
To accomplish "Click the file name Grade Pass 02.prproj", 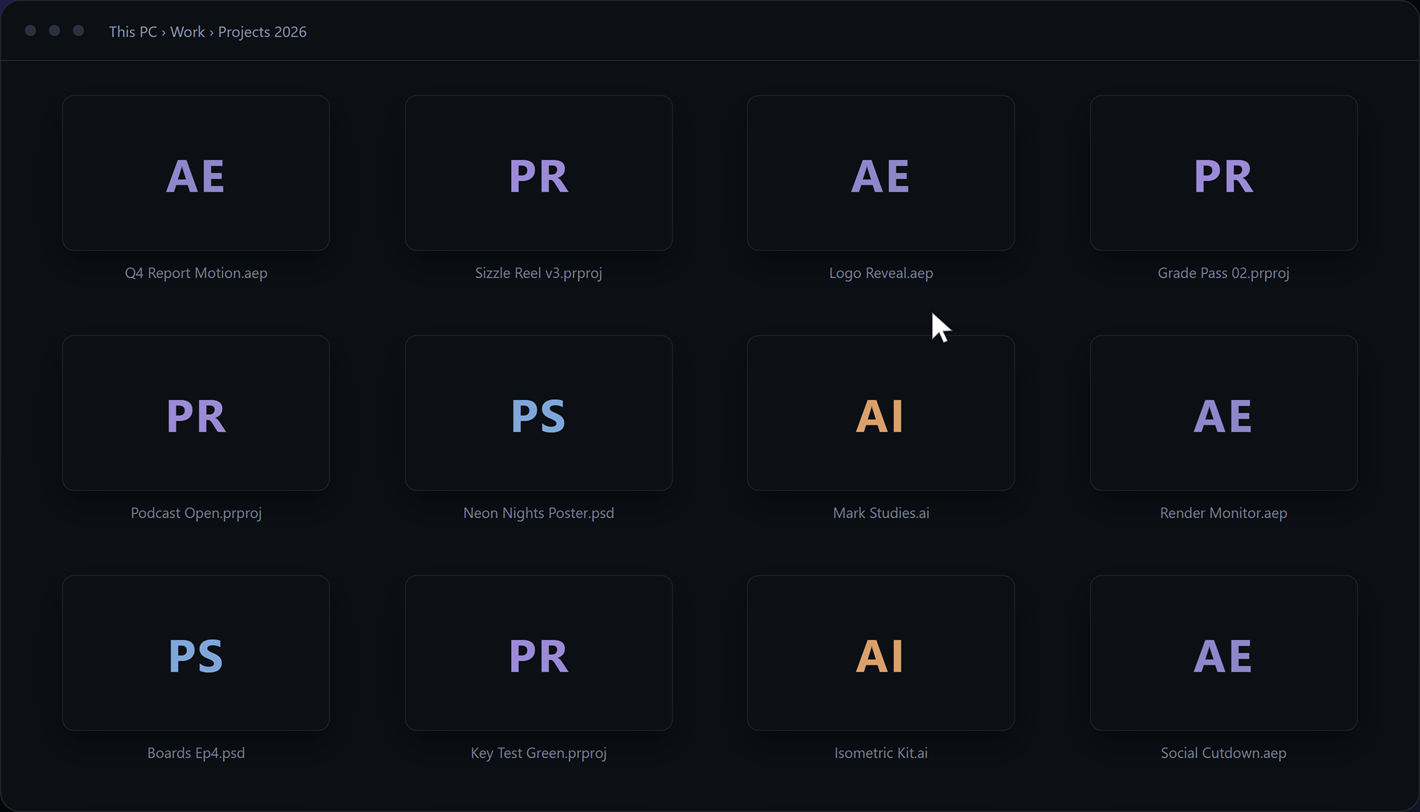I will 1224,273.
